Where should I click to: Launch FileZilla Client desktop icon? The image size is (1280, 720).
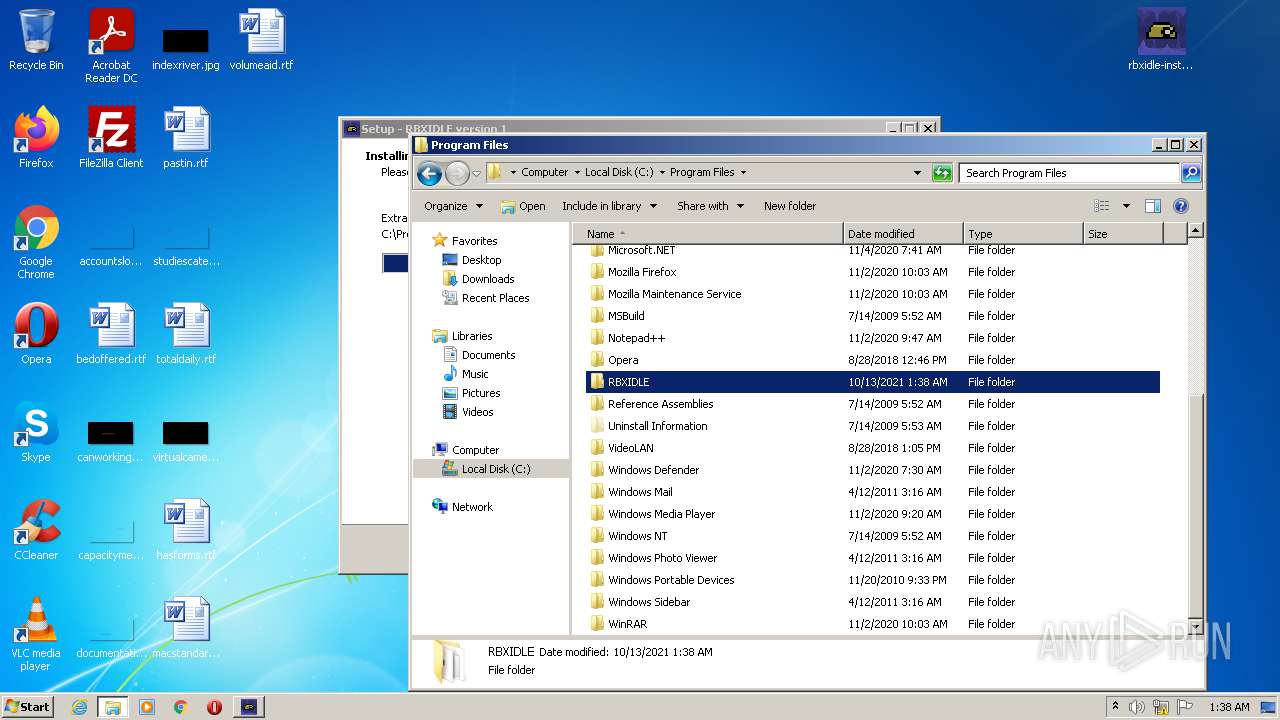coord(111,138)
